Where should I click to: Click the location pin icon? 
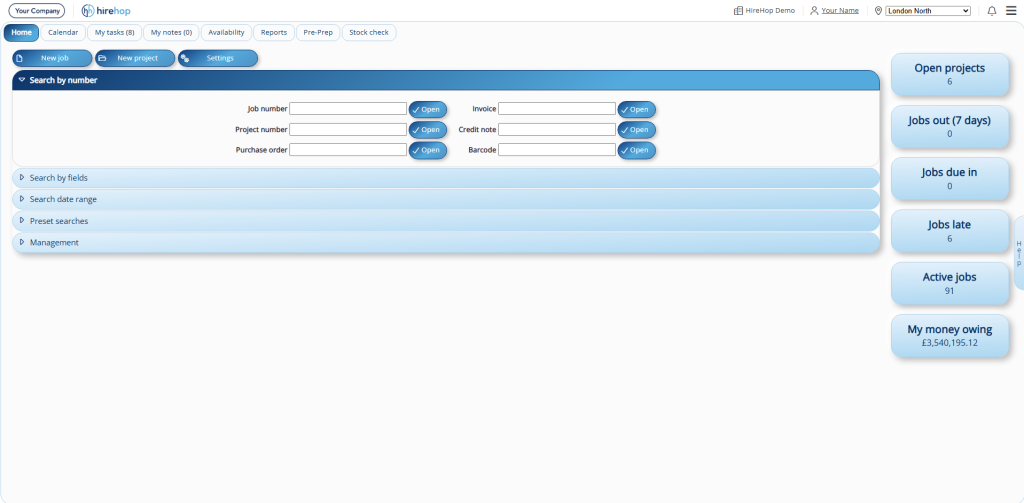pyautogui.click(x=878, y=10)
